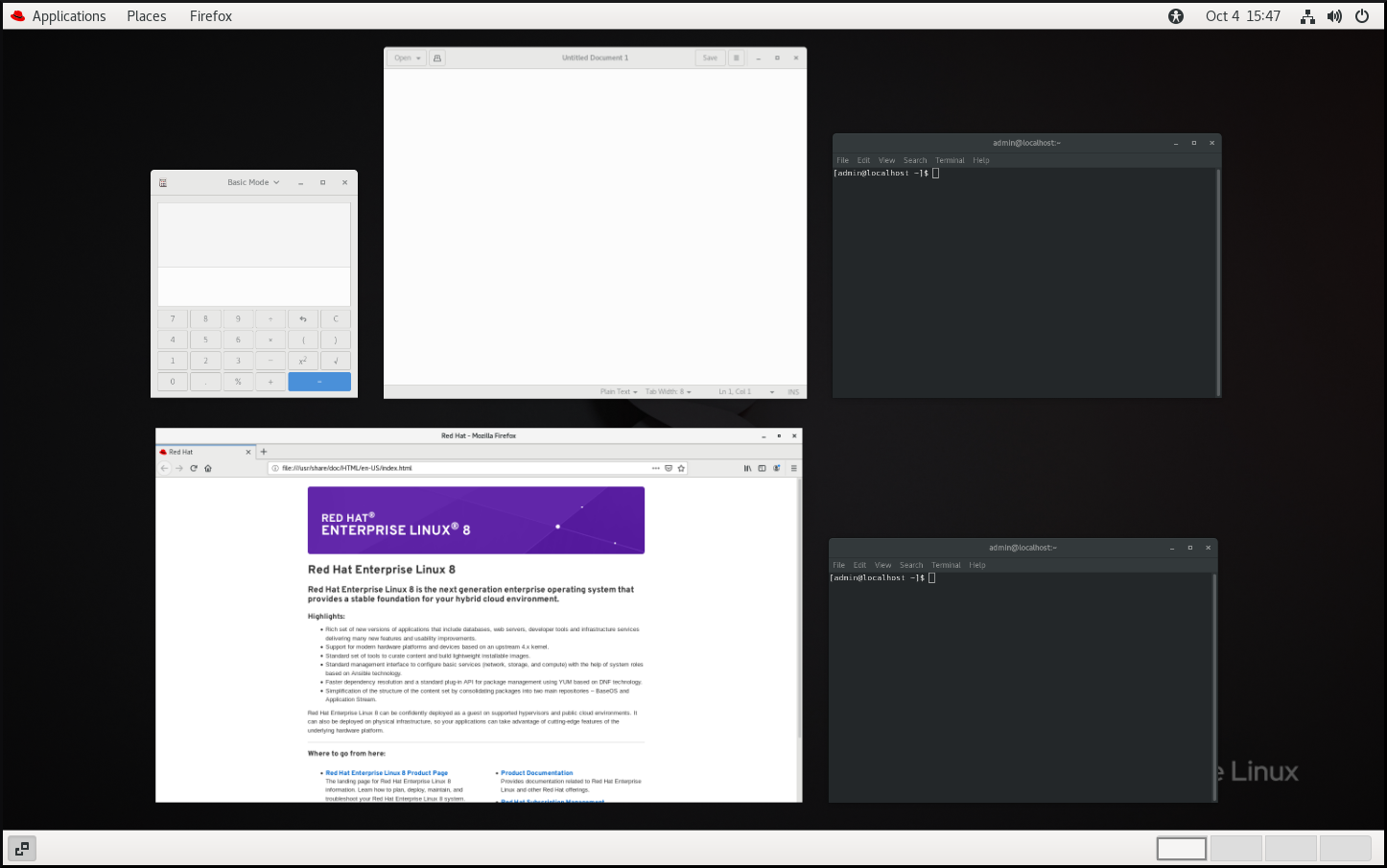Open Search menu in terminal beside the text editor
The width and height of the screenshot is (1387, 868).
[915, 161]
